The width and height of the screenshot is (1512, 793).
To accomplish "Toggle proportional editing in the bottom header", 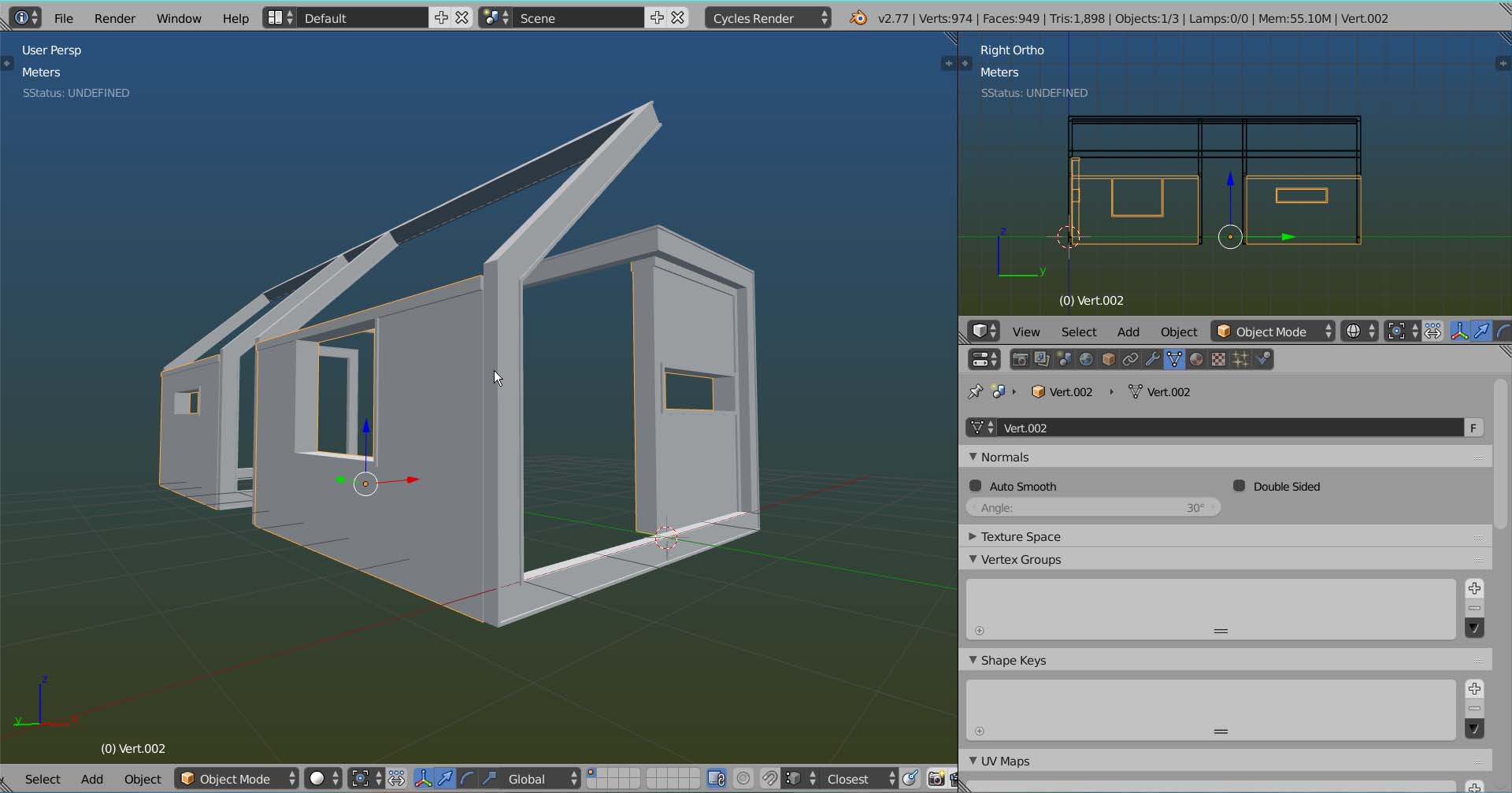I will point(743,779).
